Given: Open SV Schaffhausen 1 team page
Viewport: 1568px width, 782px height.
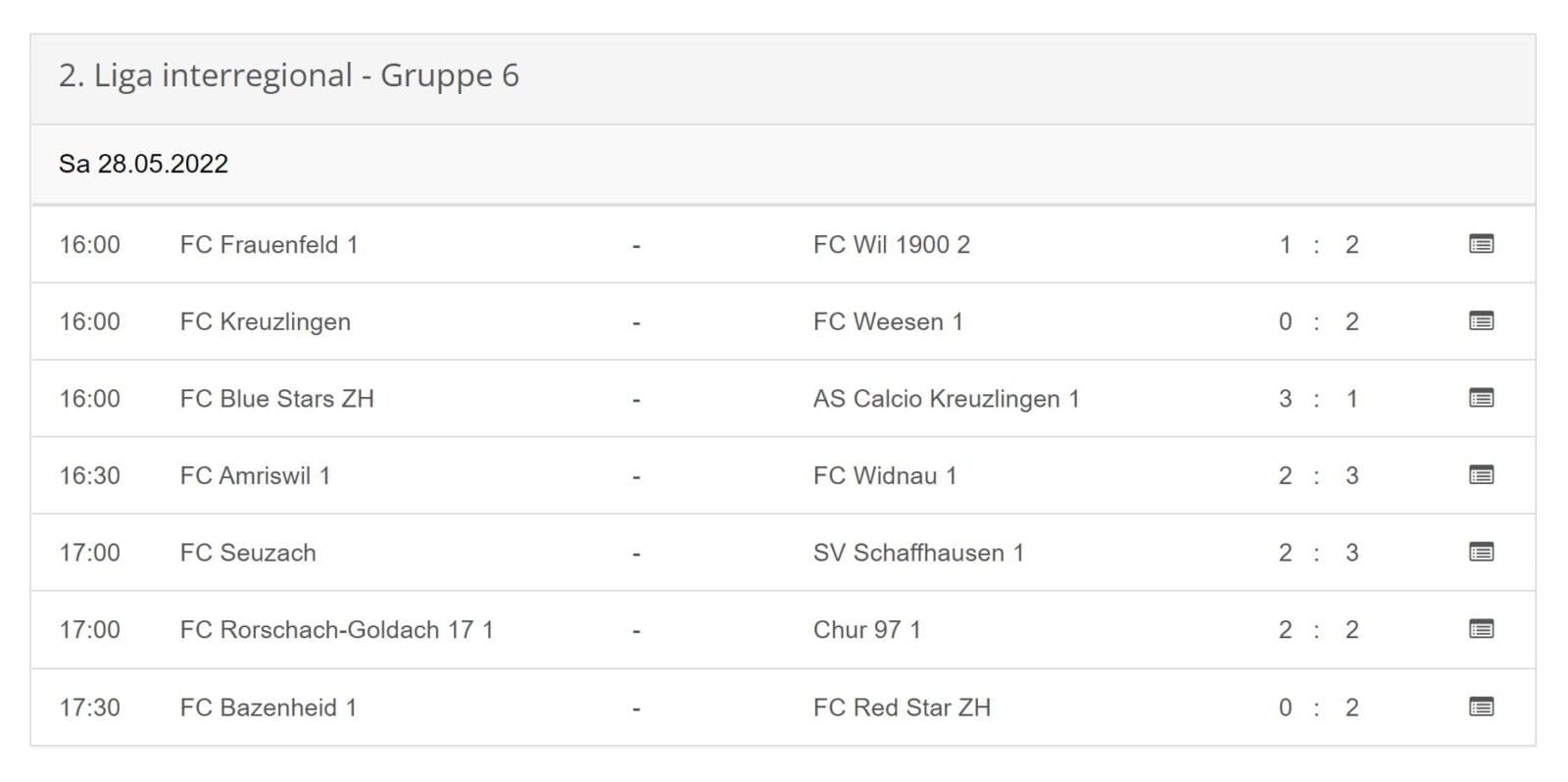Looking at the screenshot, I should pyautogui.click(x=918, y=553).
